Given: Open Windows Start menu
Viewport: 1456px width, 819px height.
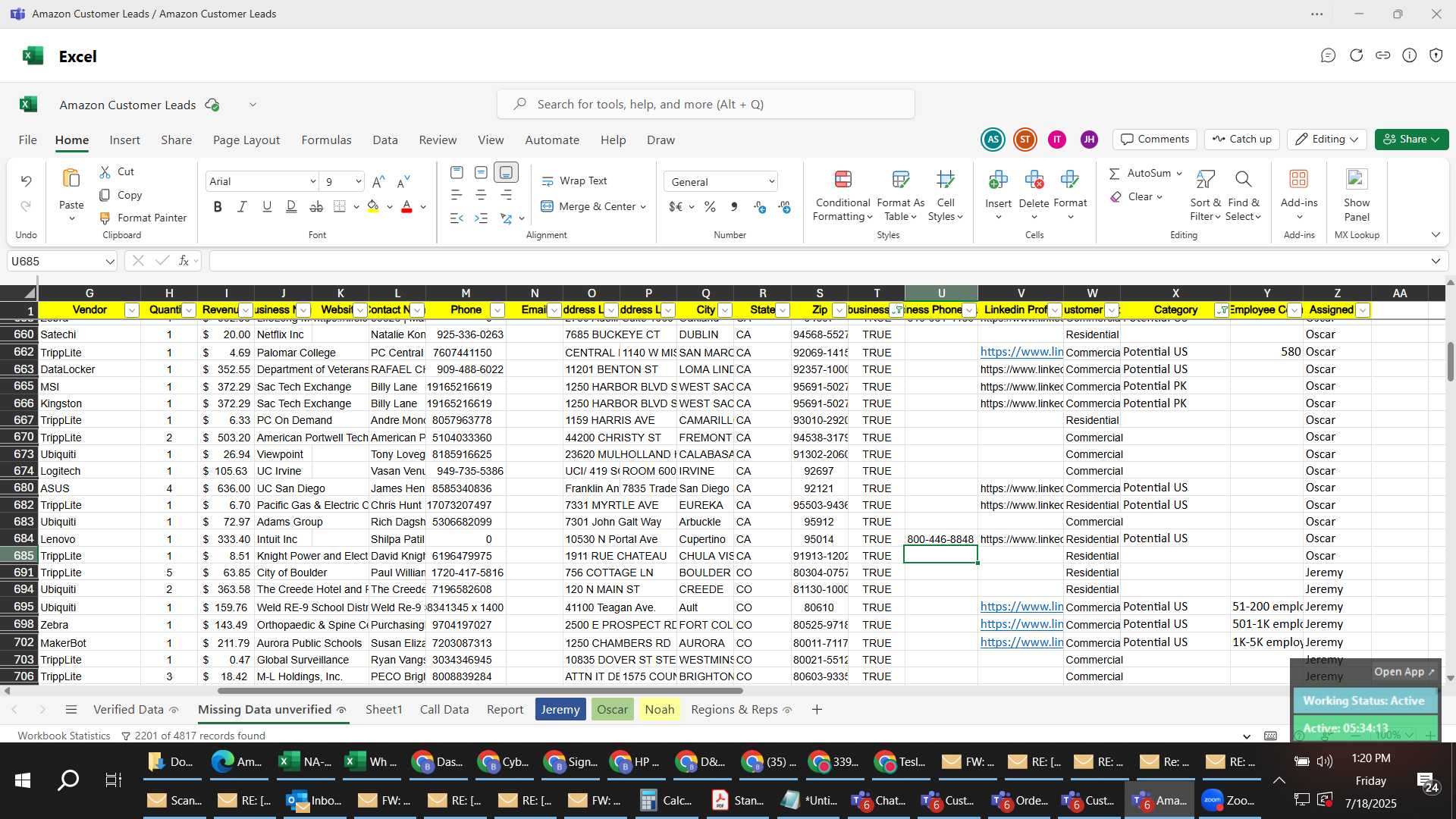Looking at the screenshot, I should click(23, 780).
